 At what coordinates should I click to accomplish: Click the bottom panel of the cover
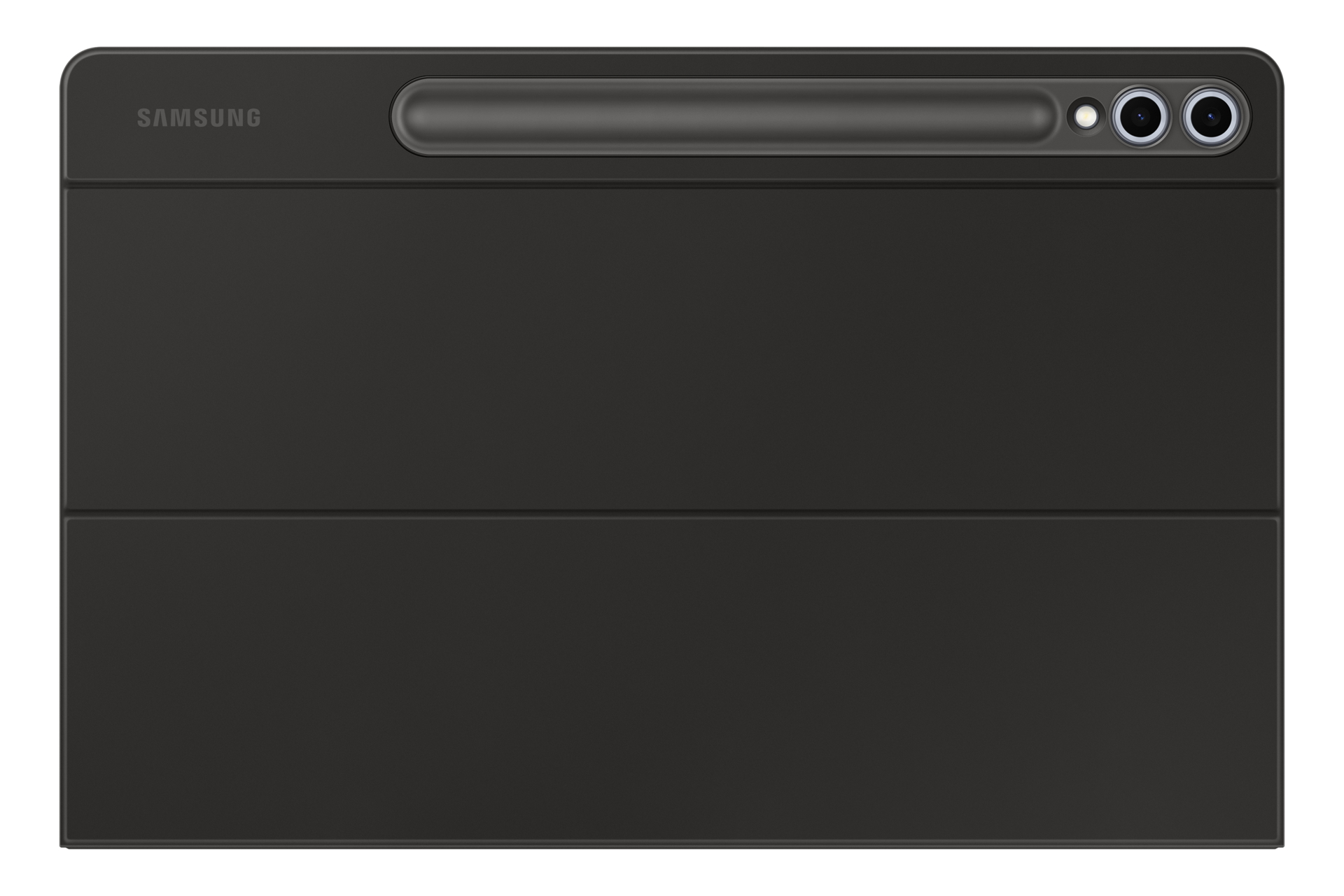coord(672,679)
